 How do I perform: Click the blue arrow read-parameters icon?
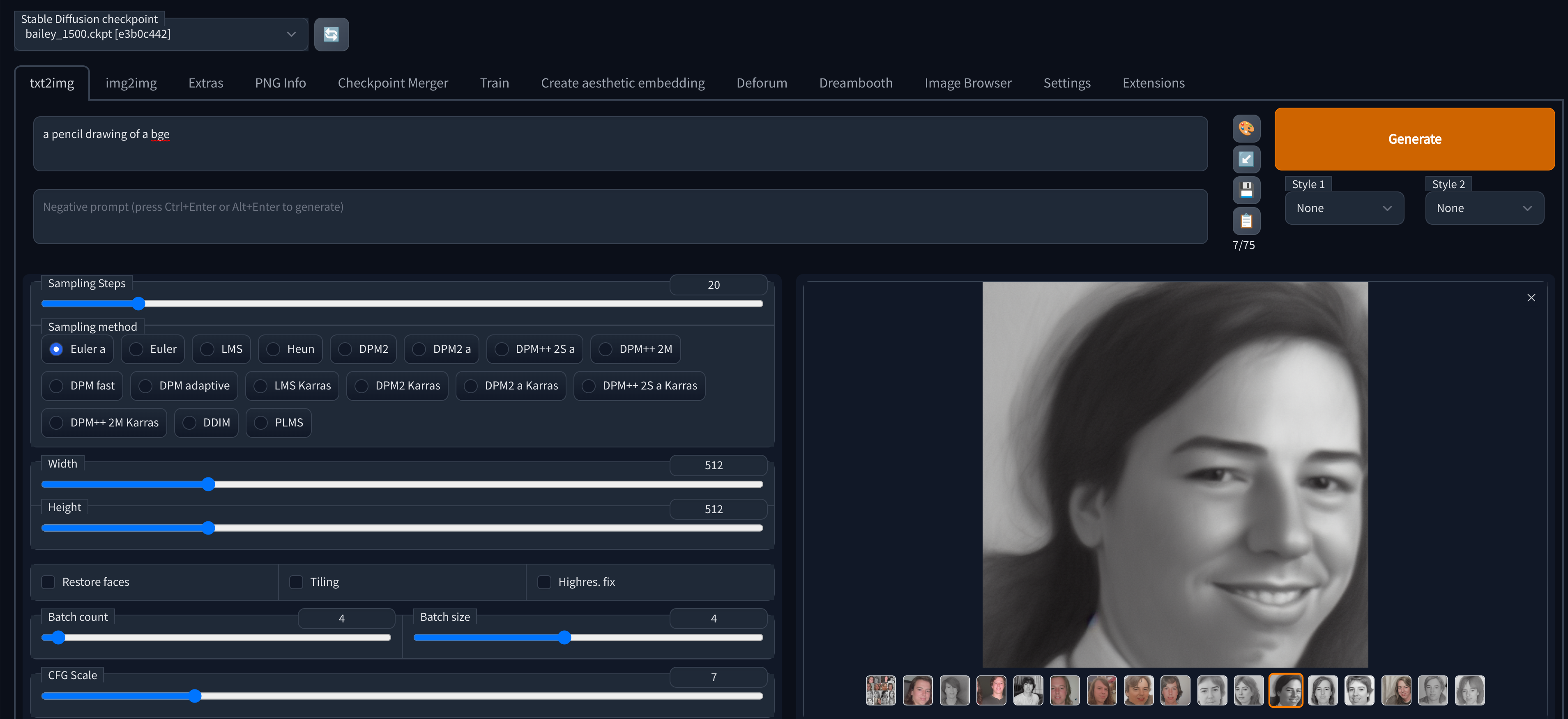pyautogui.click(x=1246, y=159)
